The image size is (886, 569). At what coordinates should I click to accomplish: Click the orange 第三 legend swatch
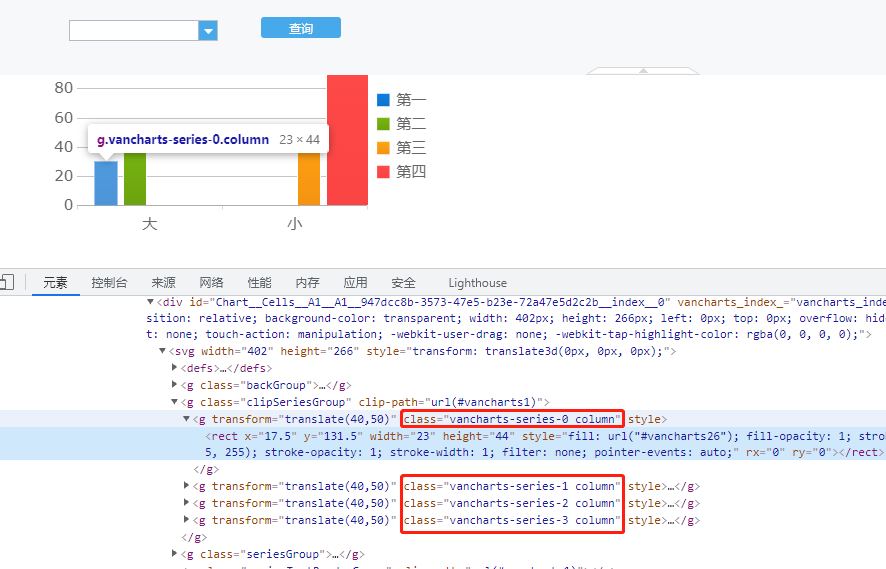[x=383, y=148]
